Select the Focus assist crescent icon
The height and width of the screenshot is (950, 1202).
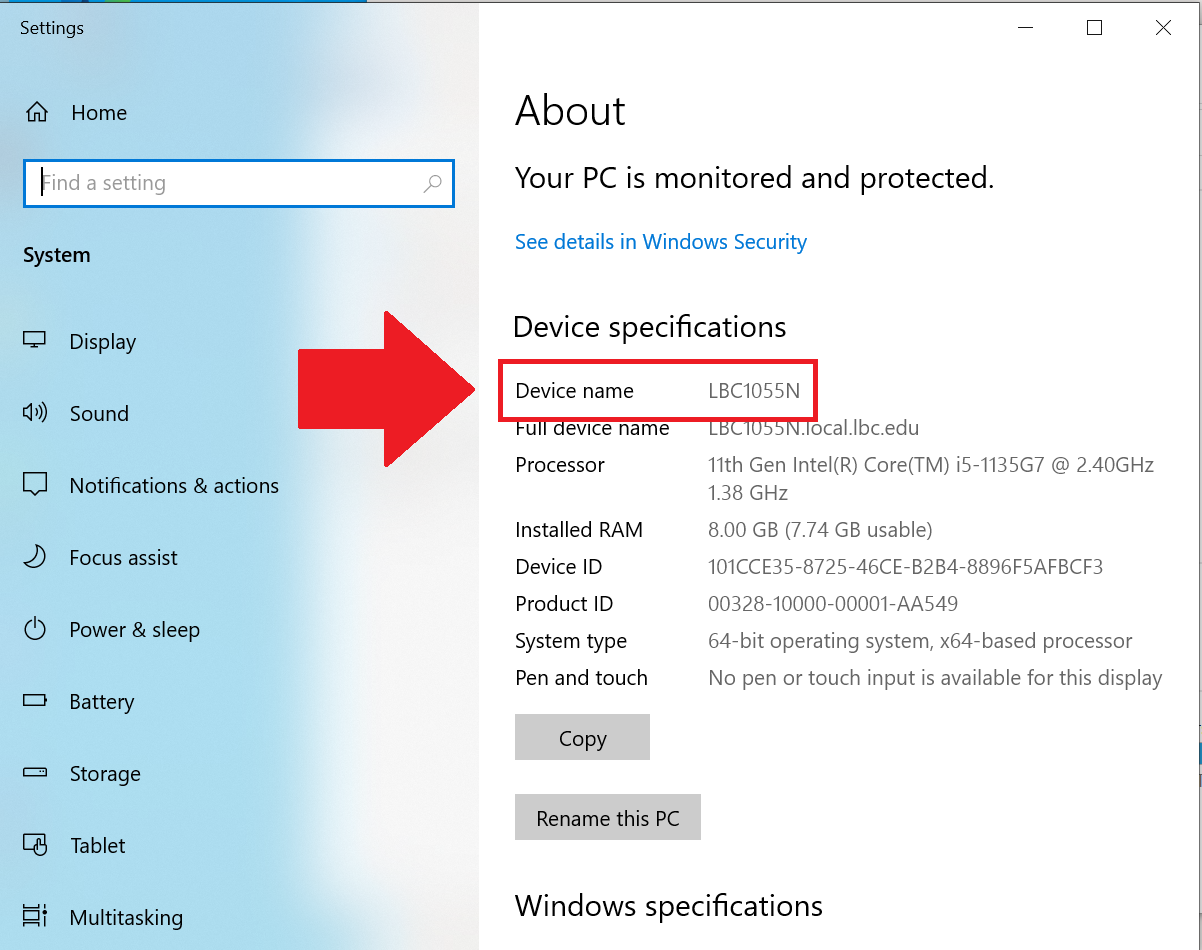click(34, 557)
